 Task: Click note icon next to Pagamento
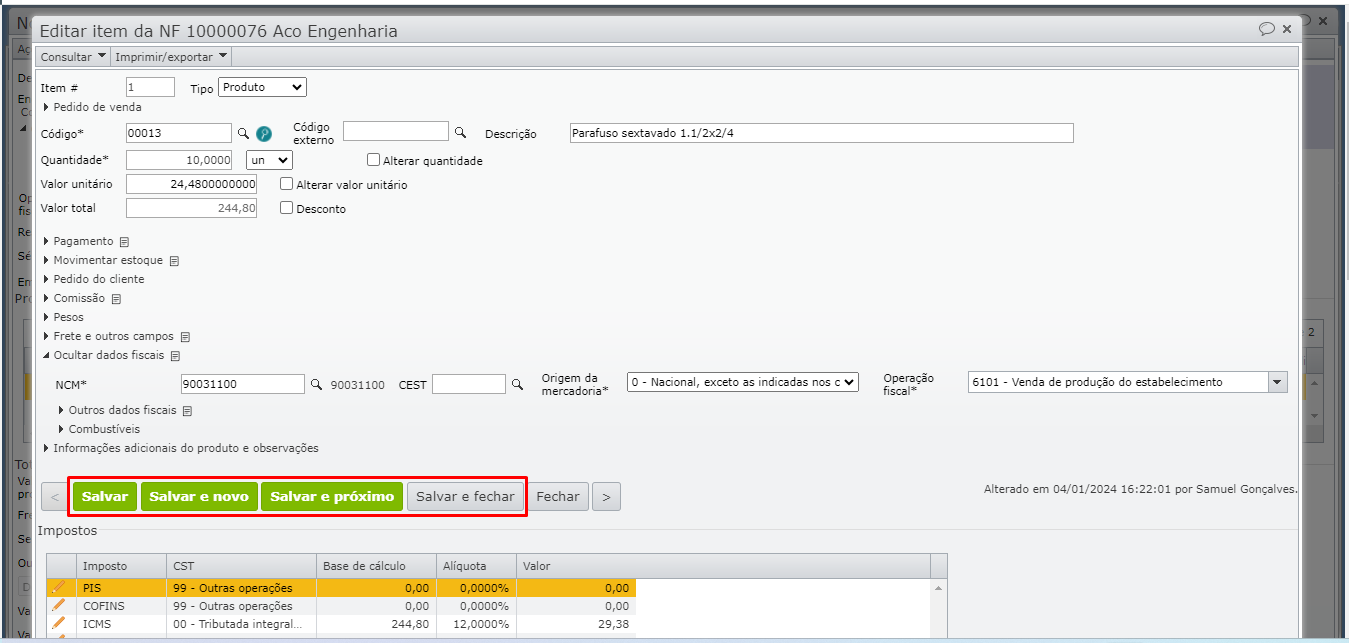[124, 242]
